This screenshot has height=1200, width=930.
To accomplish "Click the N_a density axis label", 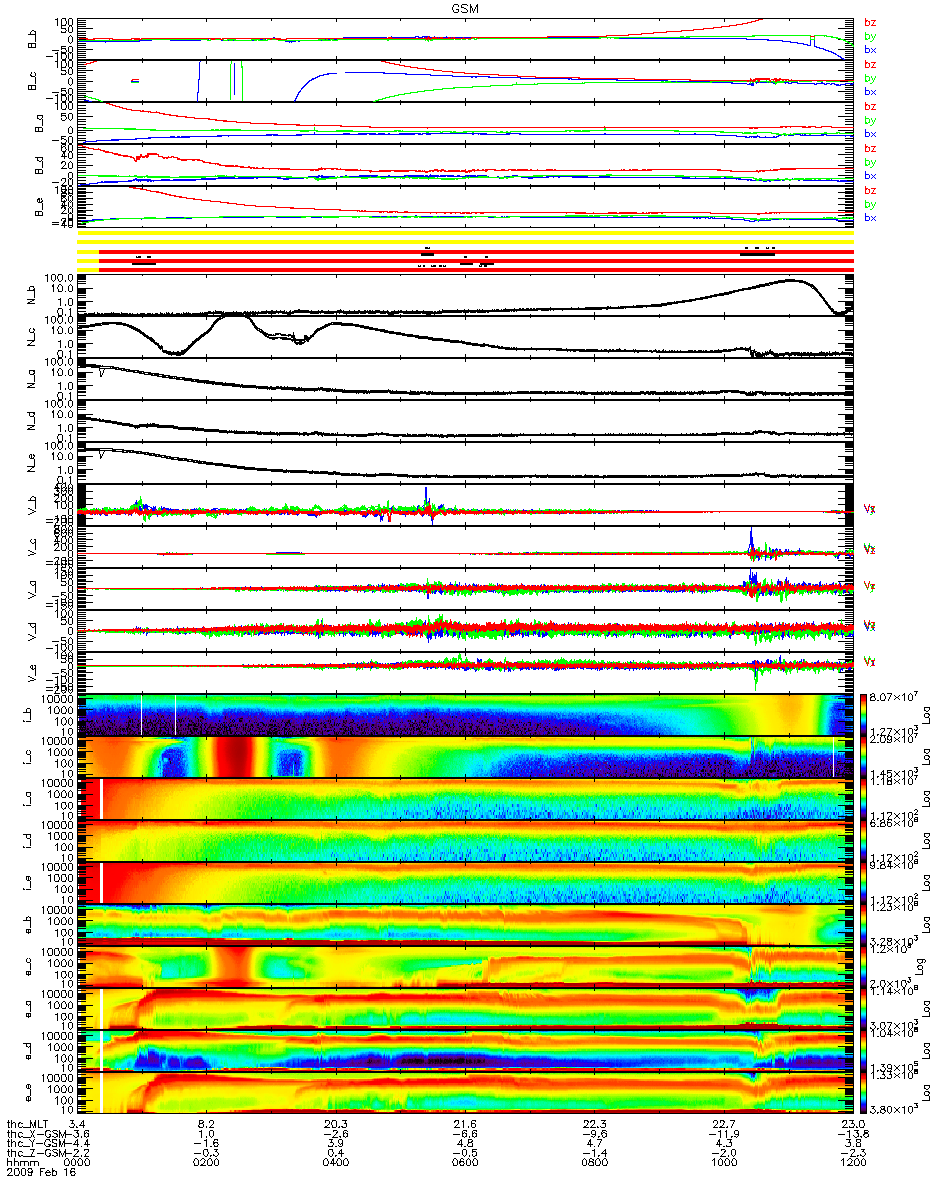I will [30, 380].
